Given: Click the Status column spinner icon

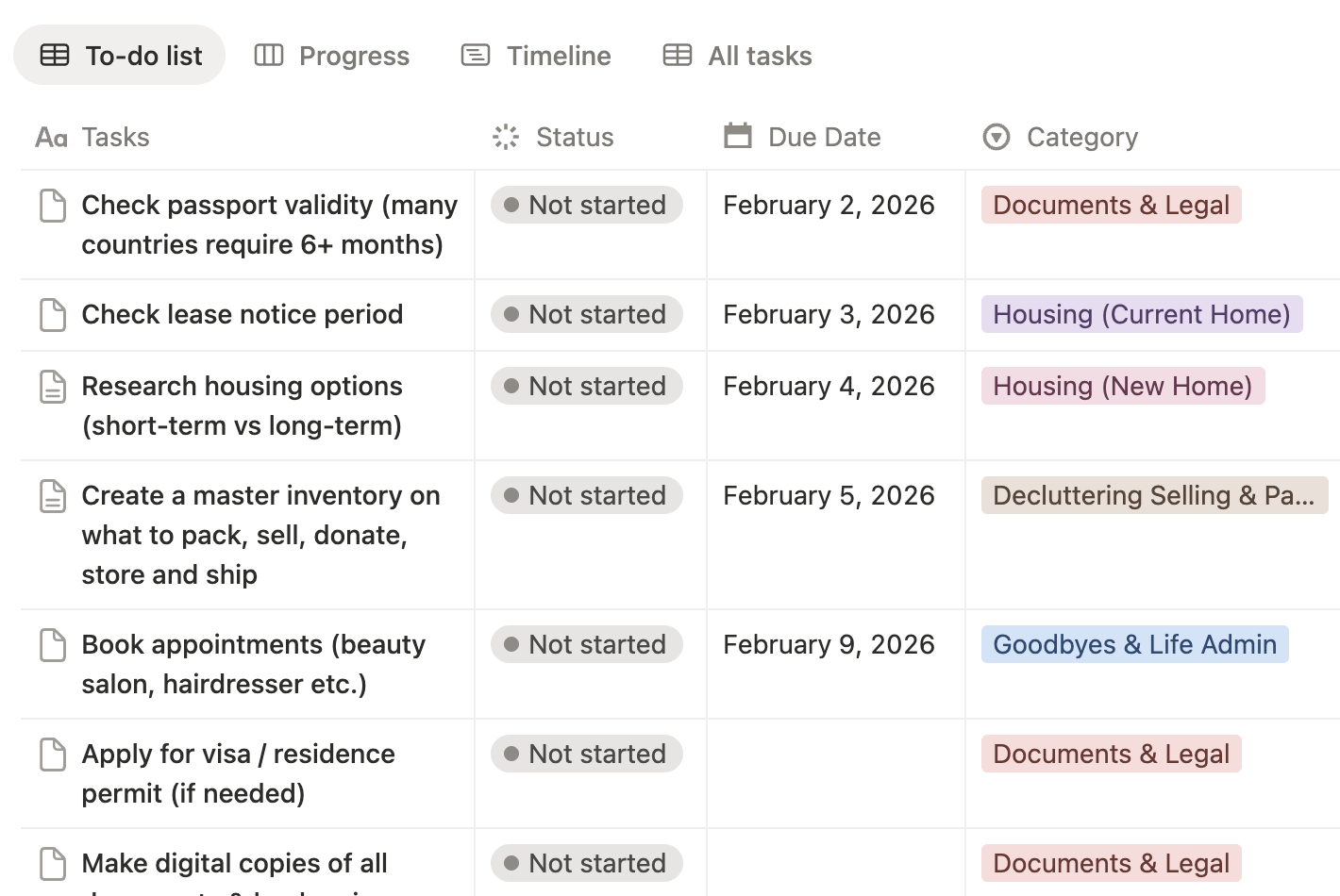Looking at the screenshot, I should click(506, 137).
